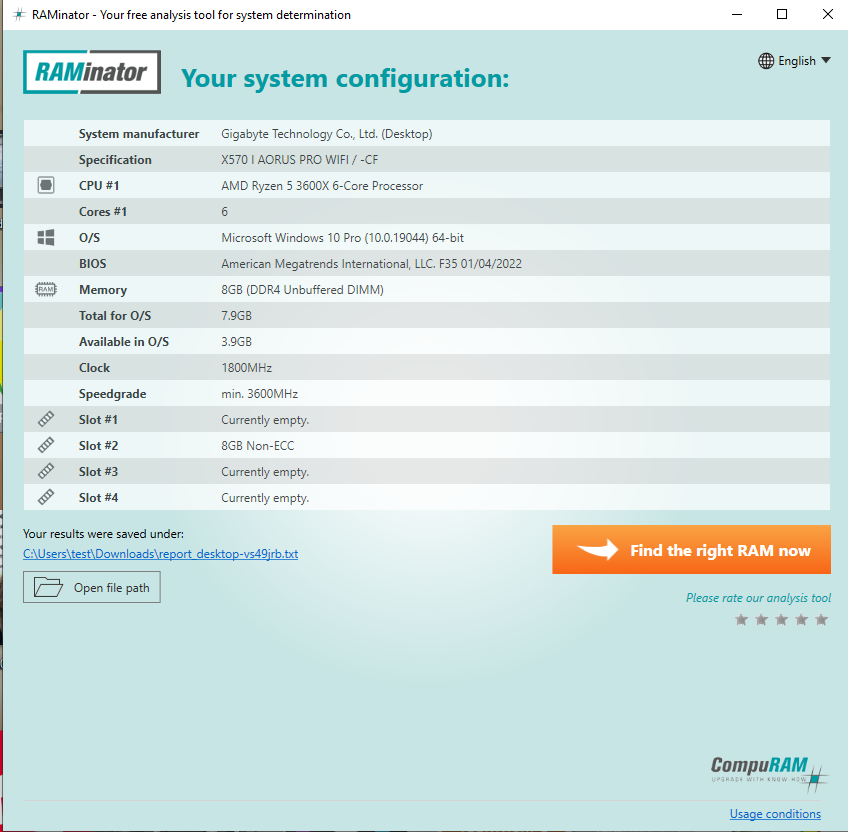Click the Cores #1 label
Viewport: 848px width, 832px height.
coord(103,212)
